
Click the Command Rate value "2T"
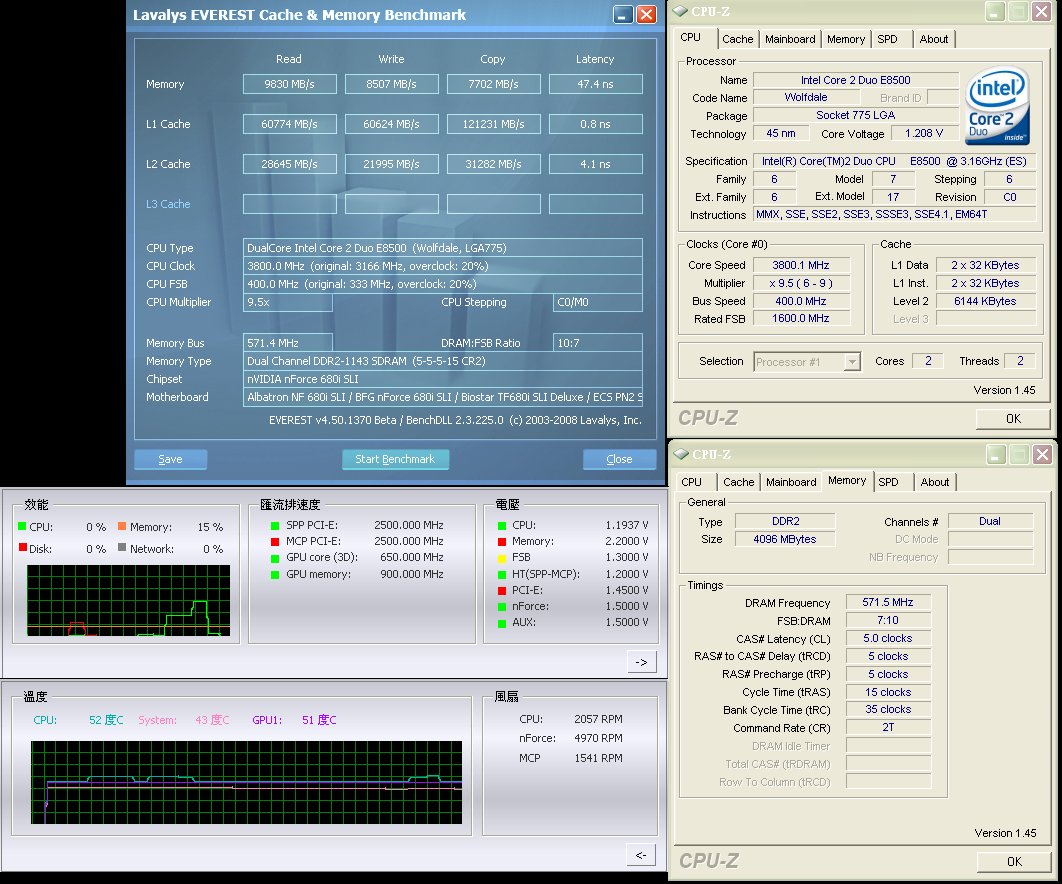point(888,728)
